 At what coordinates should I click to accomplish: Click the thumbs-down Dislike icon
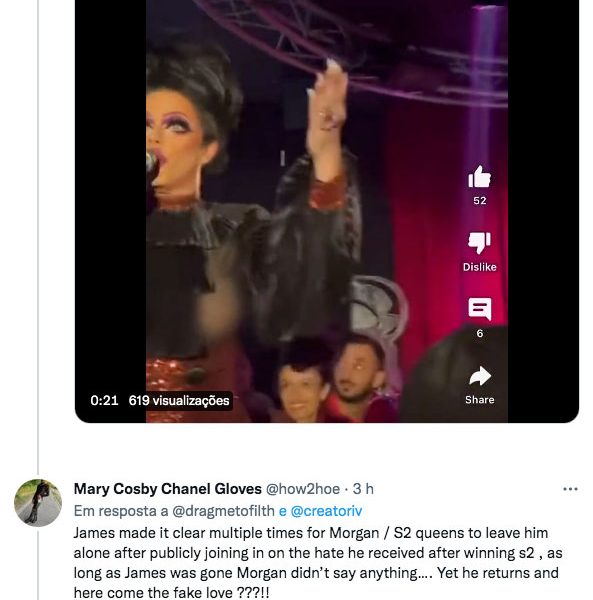[x=479, y=243]
